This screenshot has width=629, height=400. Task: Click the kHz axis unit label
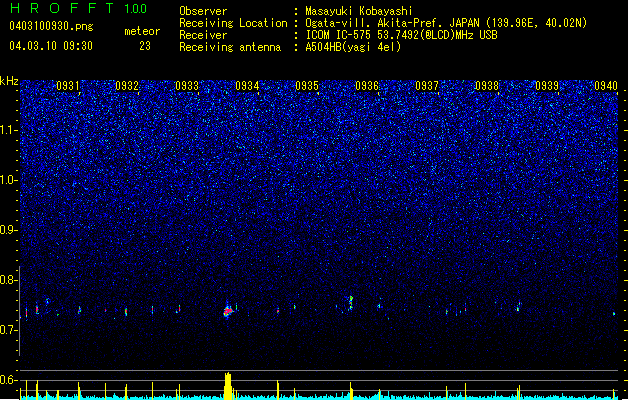tap(9, 81)
